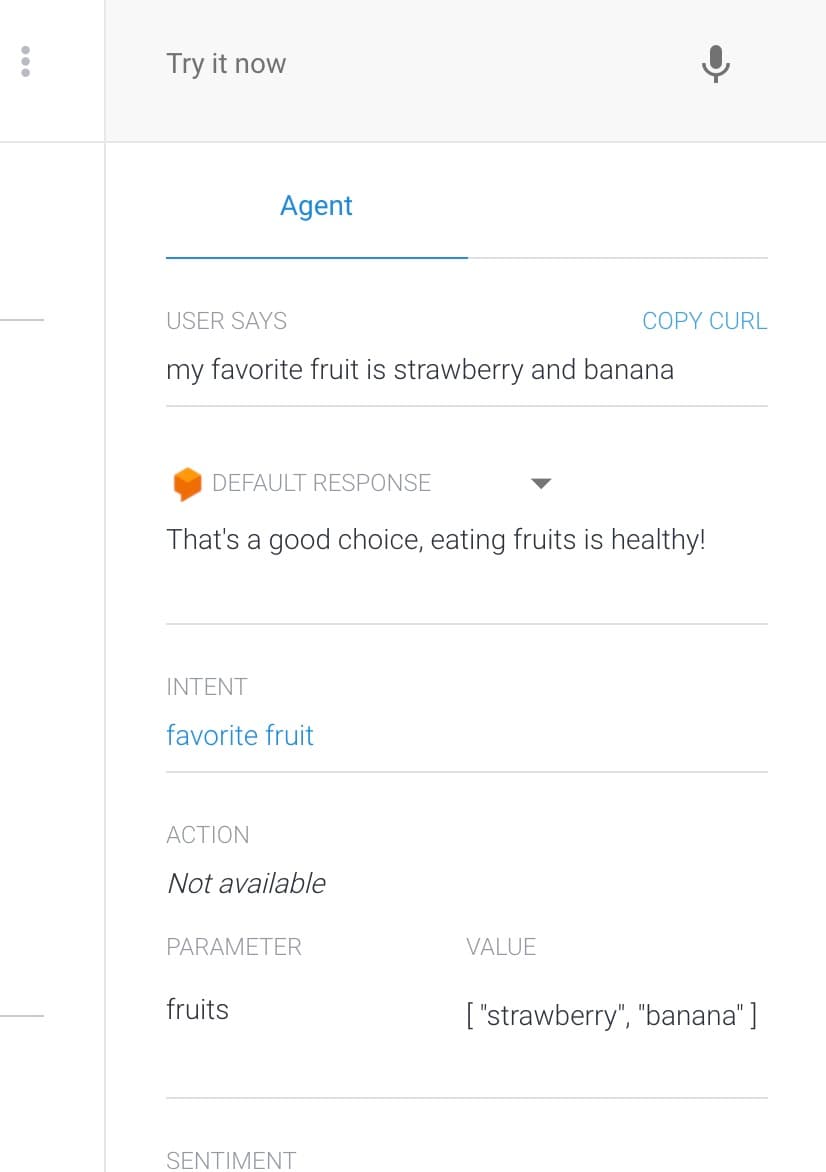
Task: Click the Try it now input field
Action: [419, 64]
